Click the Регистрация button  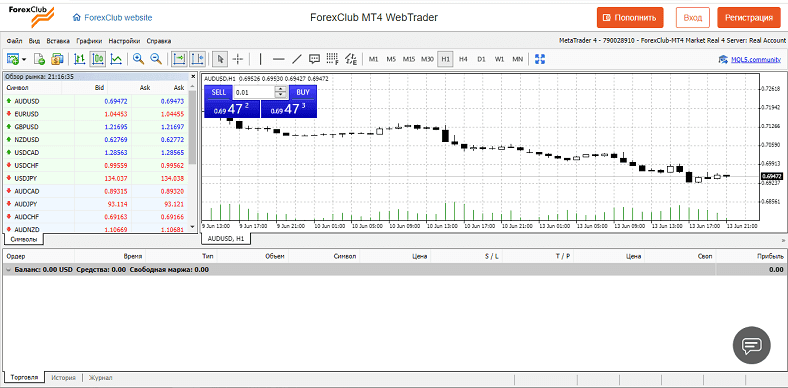[x=749, y=18]
